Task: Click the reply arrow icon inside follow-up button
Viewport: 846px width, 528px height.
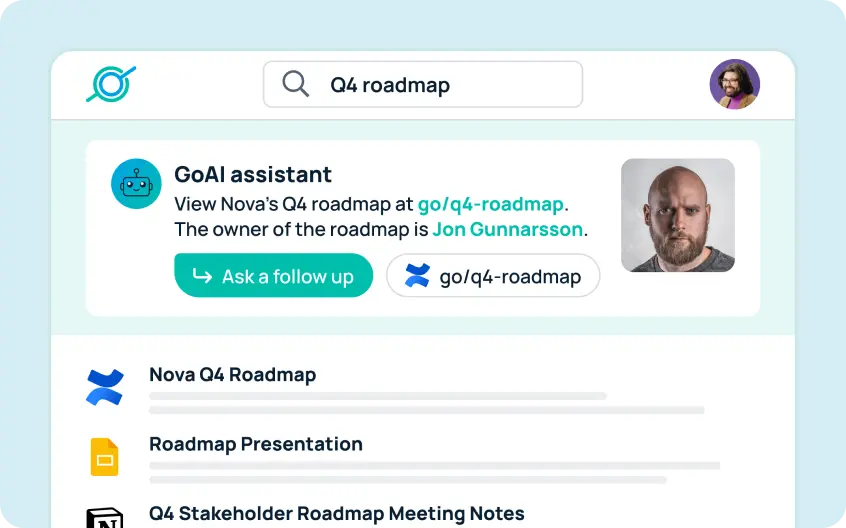Action: 202,276
